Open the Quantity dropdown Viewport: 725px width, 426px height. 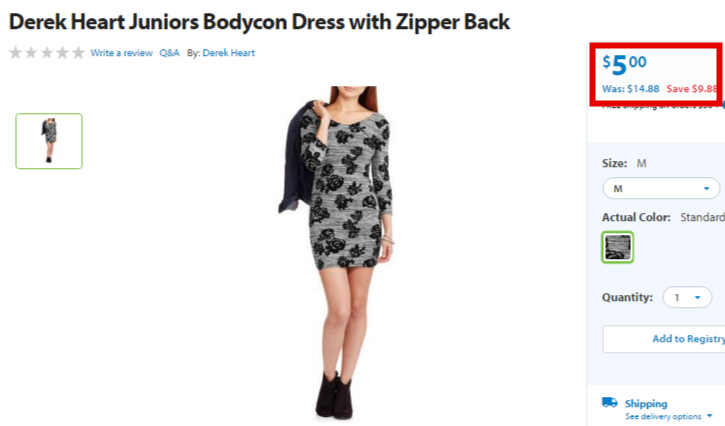click(687, 297)
